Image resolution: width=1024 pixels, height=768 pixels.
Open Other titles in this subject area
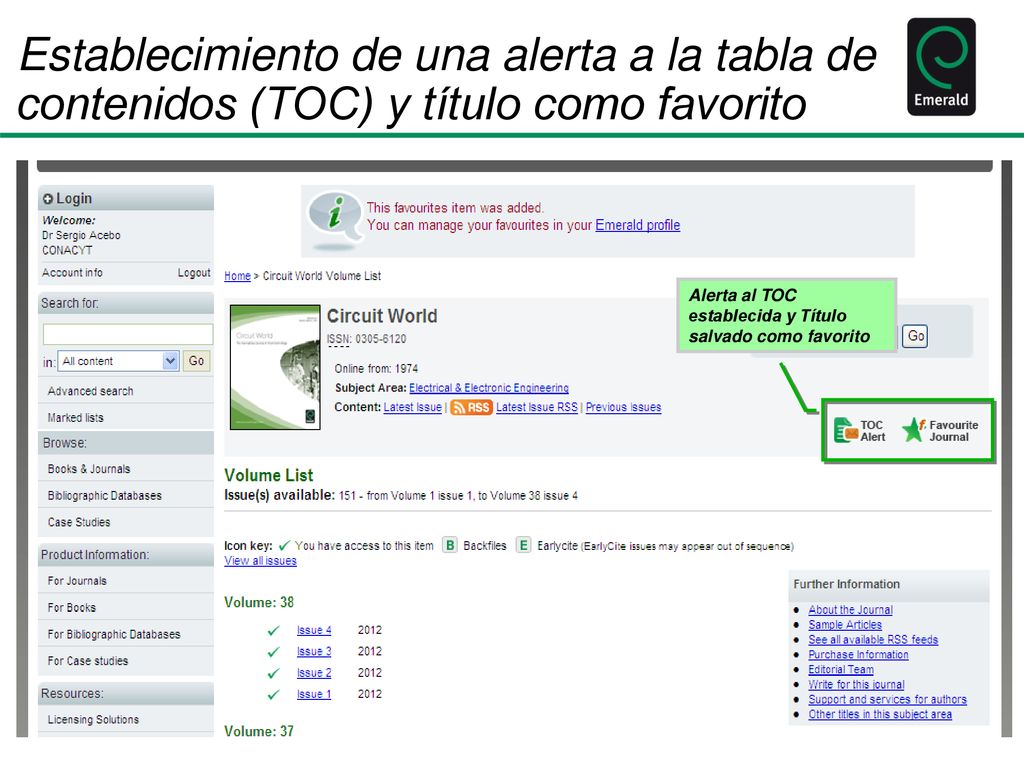click(880, 715)
